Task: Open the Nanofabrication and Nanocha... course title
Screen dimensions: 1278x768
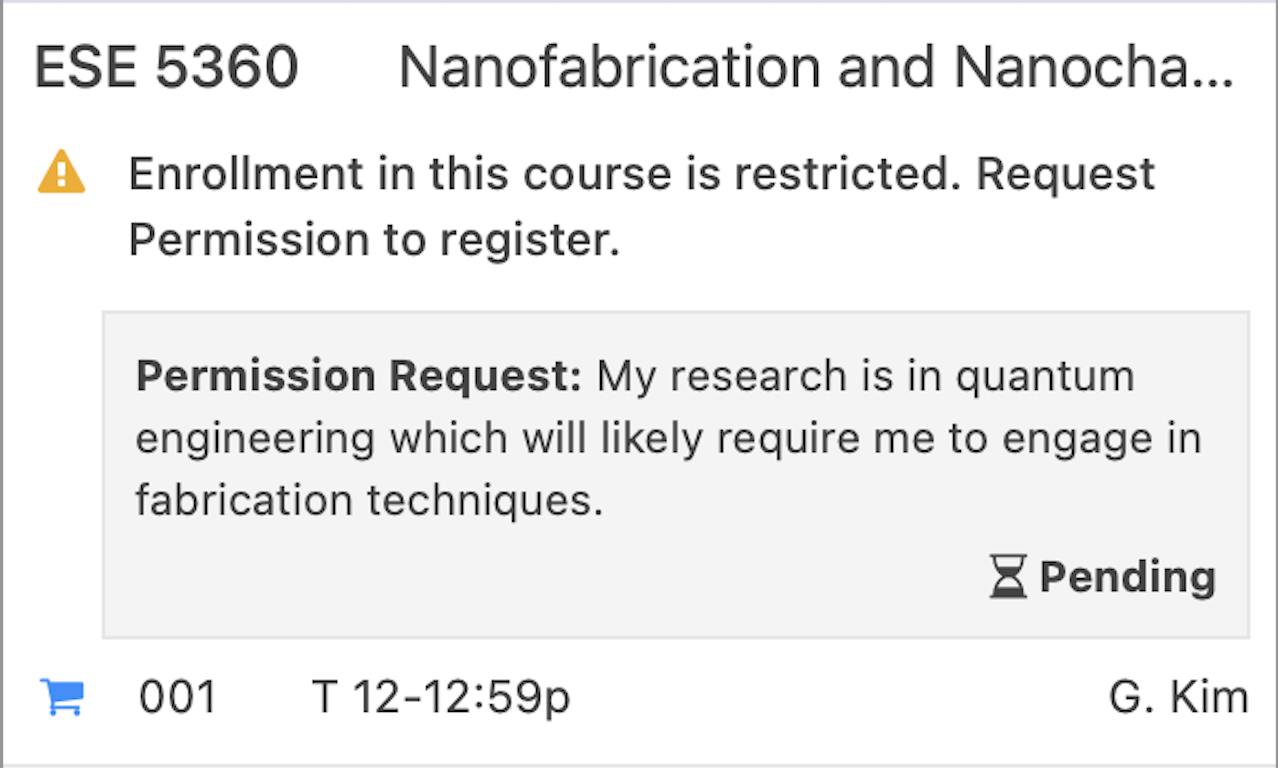Action: click(816, 68)
